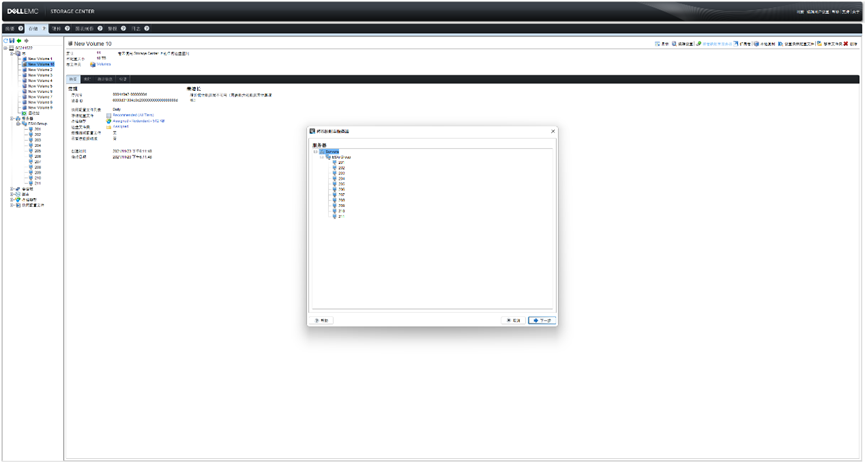
Task: Click the Volumes folder icon in the details header
Action: (93, 64)
